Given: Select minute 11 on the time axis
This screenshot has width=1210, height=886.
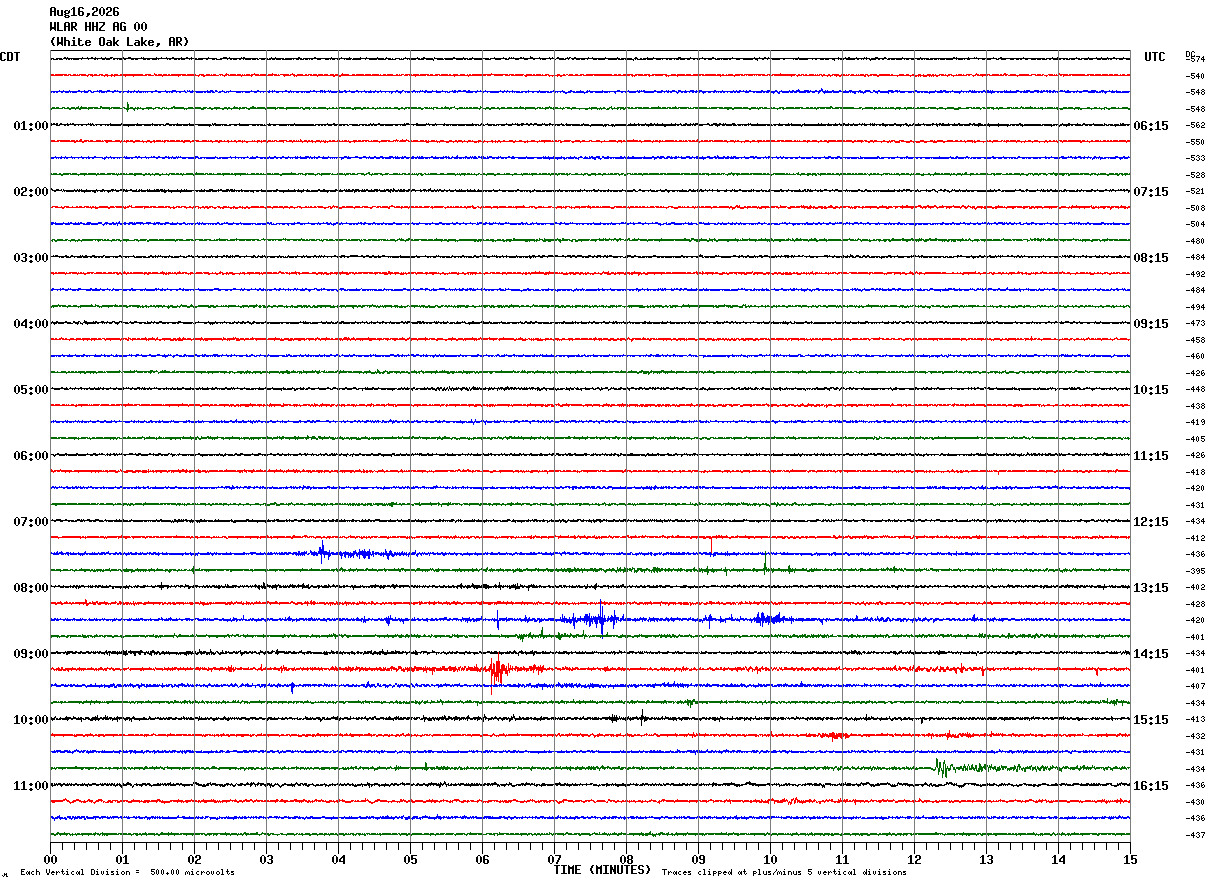Looking at the screenshot, I should (x=842, y=859).
